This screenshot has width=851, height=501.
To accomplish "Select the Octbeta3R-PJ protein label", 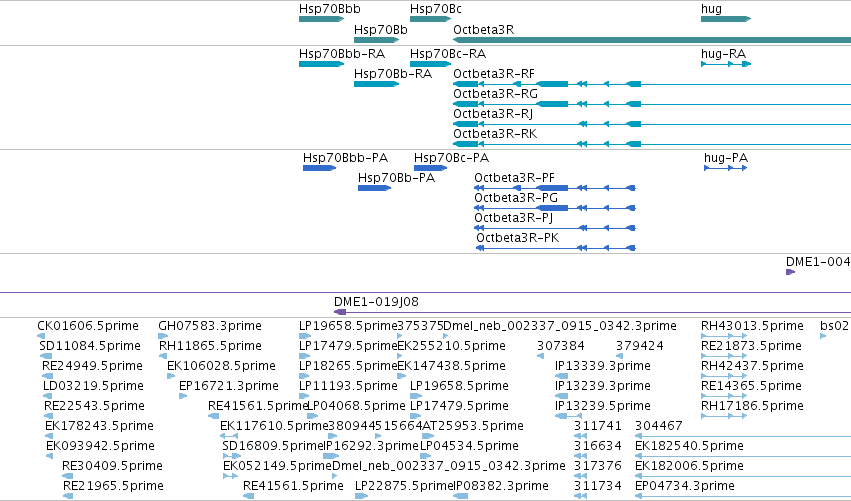I will point(513,218).
